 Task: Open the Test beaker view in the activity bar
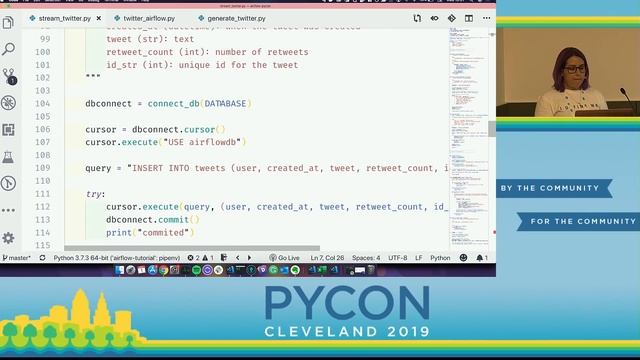tap(8, 157)
